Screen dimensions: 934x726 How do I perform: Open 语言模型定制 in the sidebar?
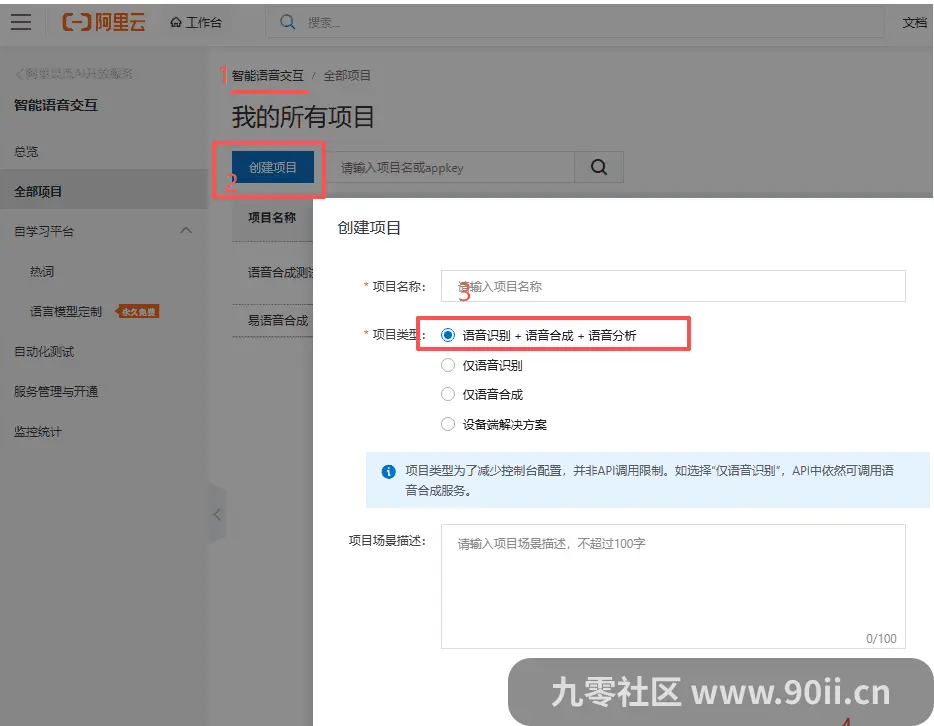pyautogui.click(x=66, y=311)
